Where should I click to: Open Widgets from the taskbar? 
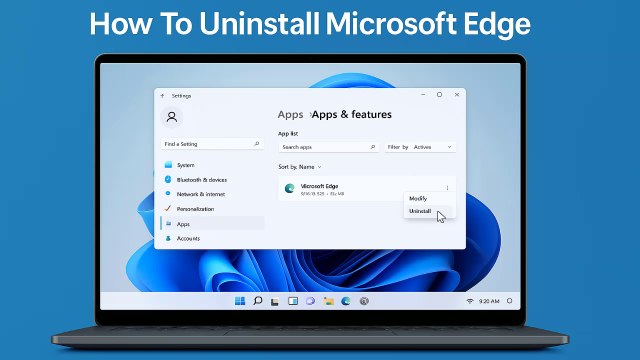tap(293, 301)
